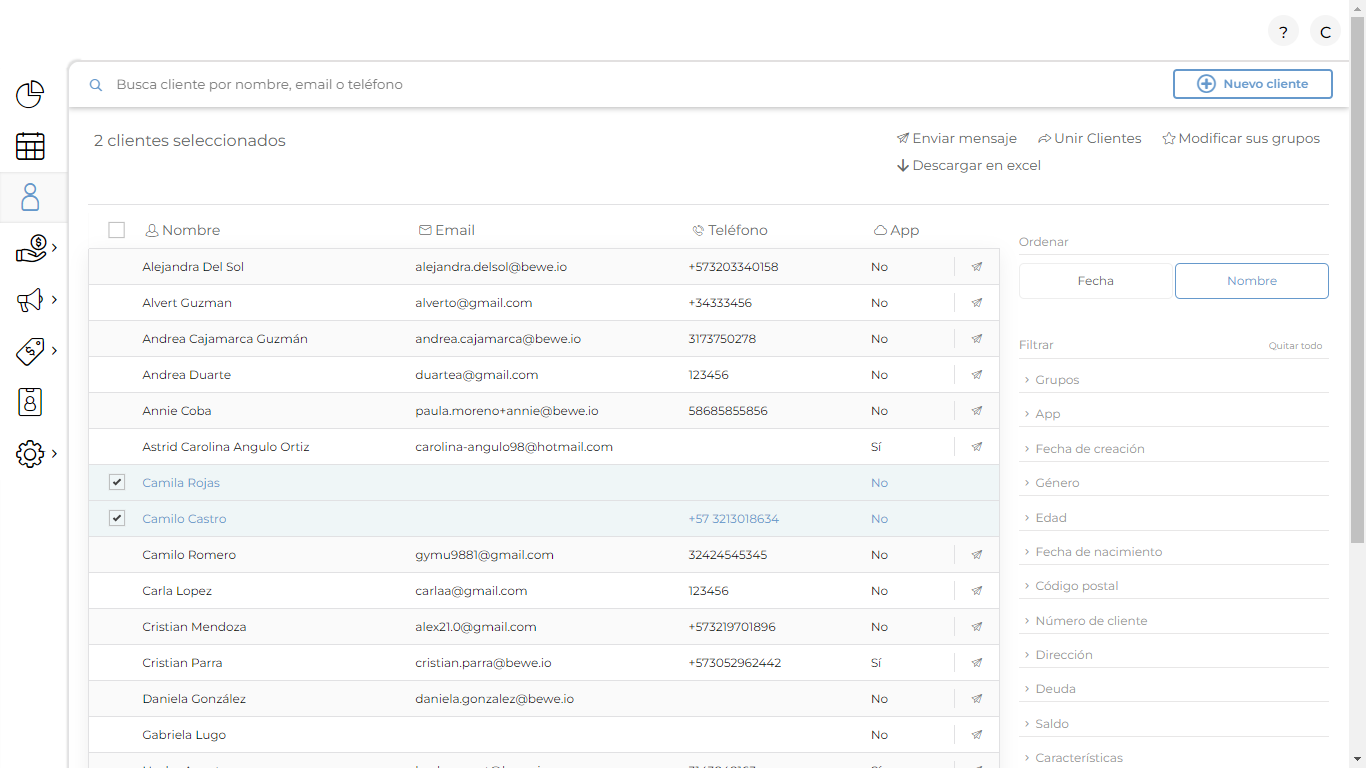1366x768 pixels.
Task: Expand the Número de cliente filter
Action: 1173,621
